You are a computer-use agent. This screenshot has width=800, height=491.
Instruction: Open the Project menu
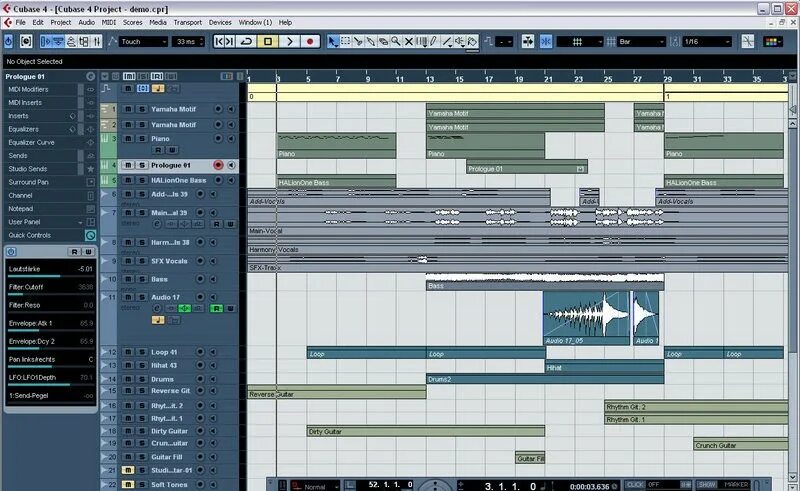(x=61, y=22)
